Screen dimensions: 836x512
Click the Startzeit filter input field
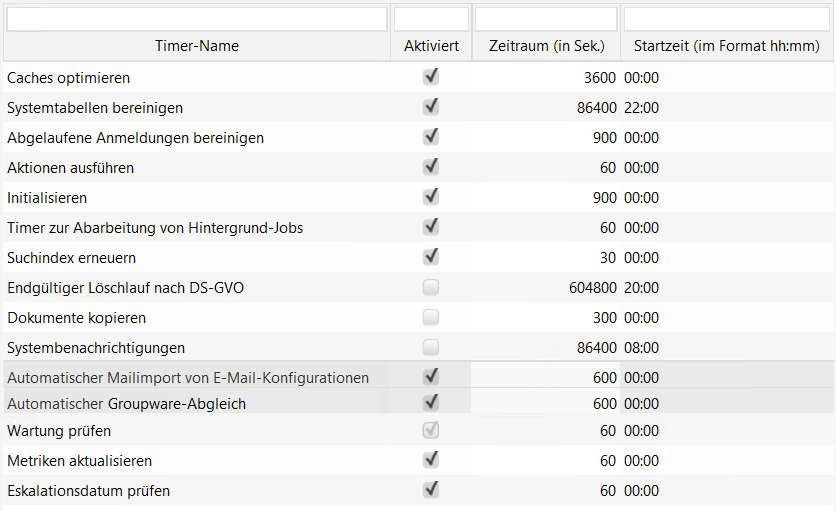coord(727,19)
